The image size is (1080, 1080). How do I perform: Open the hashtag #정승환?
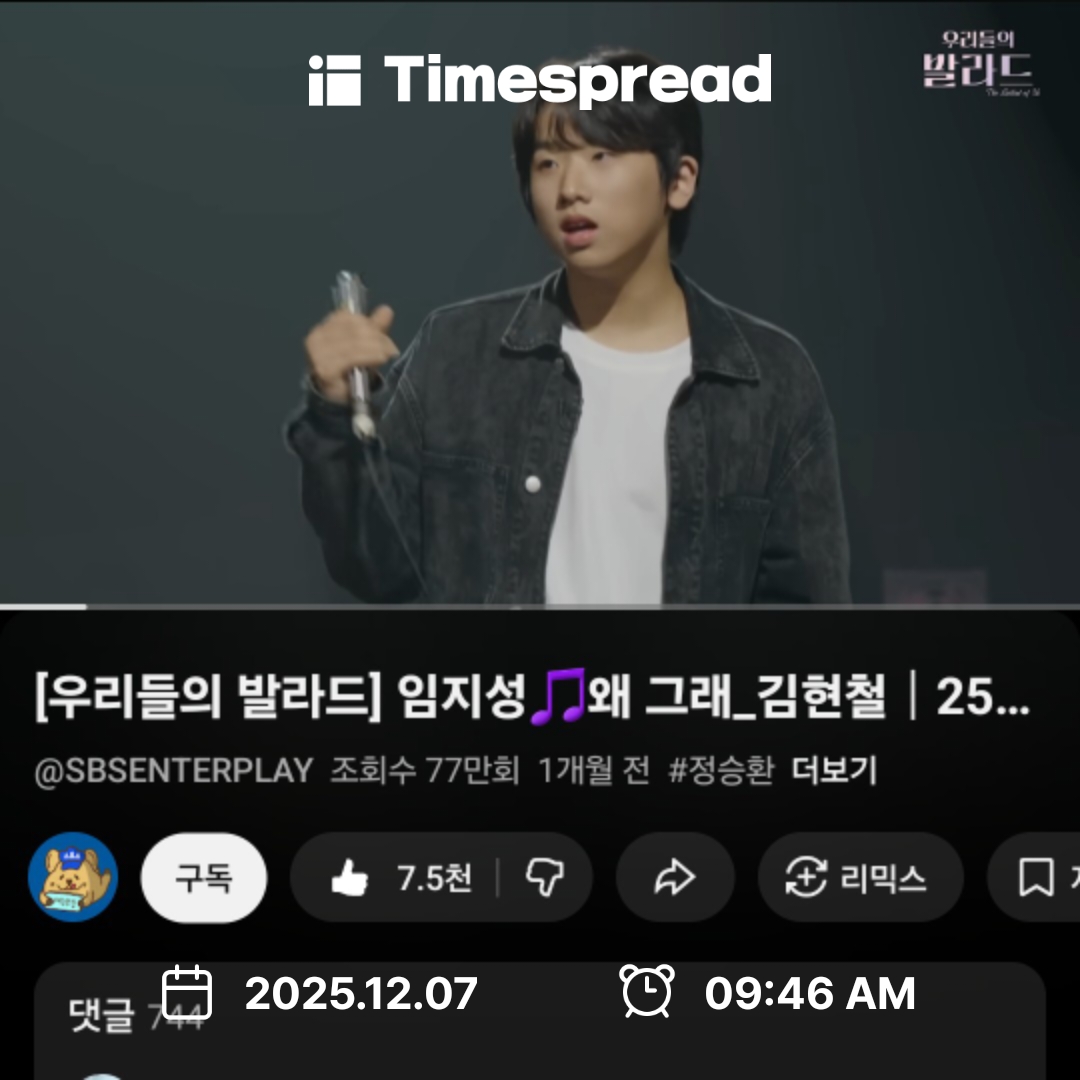pyautogui.click(x=721, y=770)
